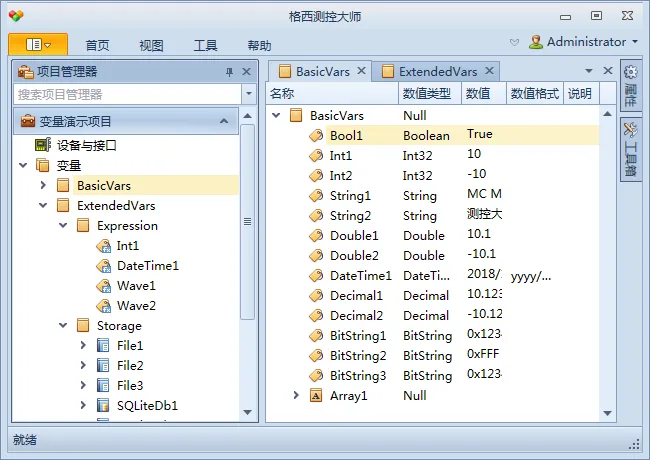Expand the BasicVars tree node
The height and width of the screenshot is (460, 650).
43,185
